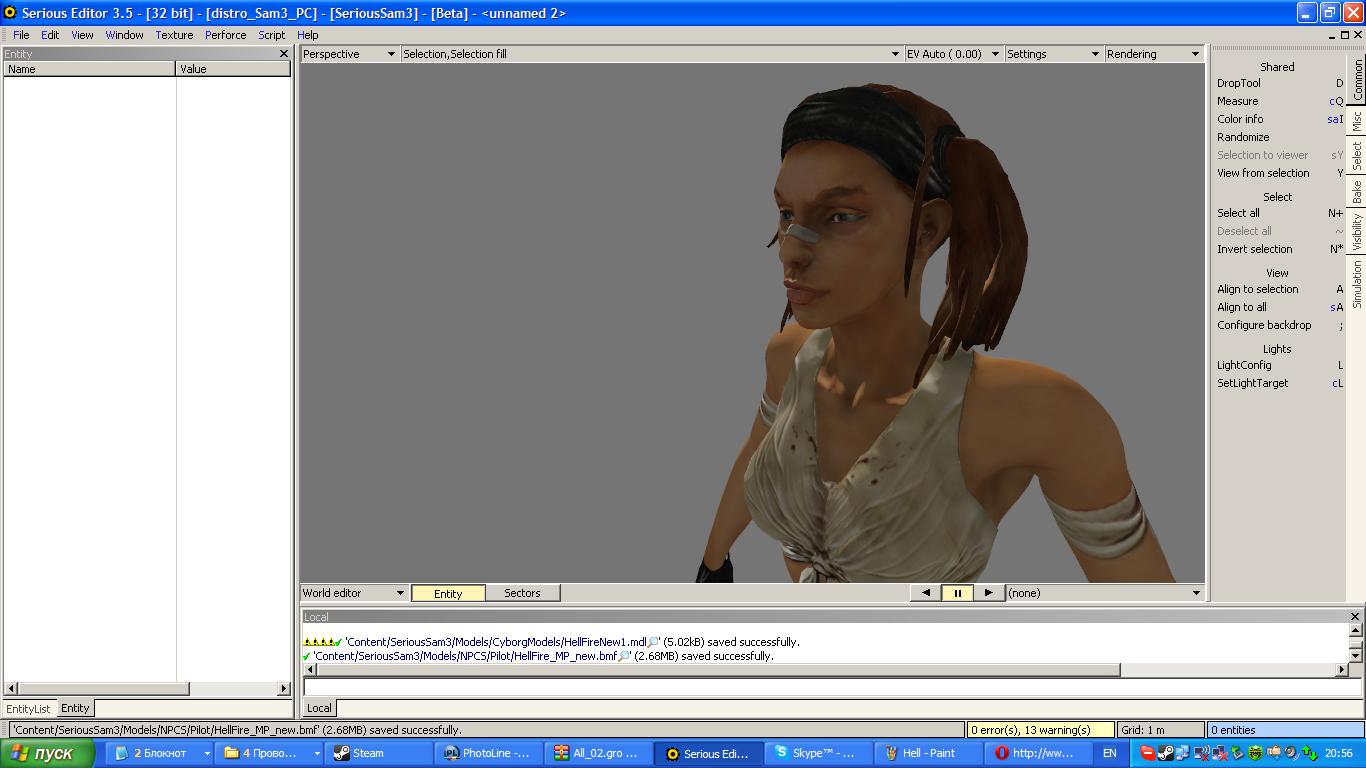Click the Align to all command
The width and height of the screenshot is (1366, 768).
click(1280, 307)
